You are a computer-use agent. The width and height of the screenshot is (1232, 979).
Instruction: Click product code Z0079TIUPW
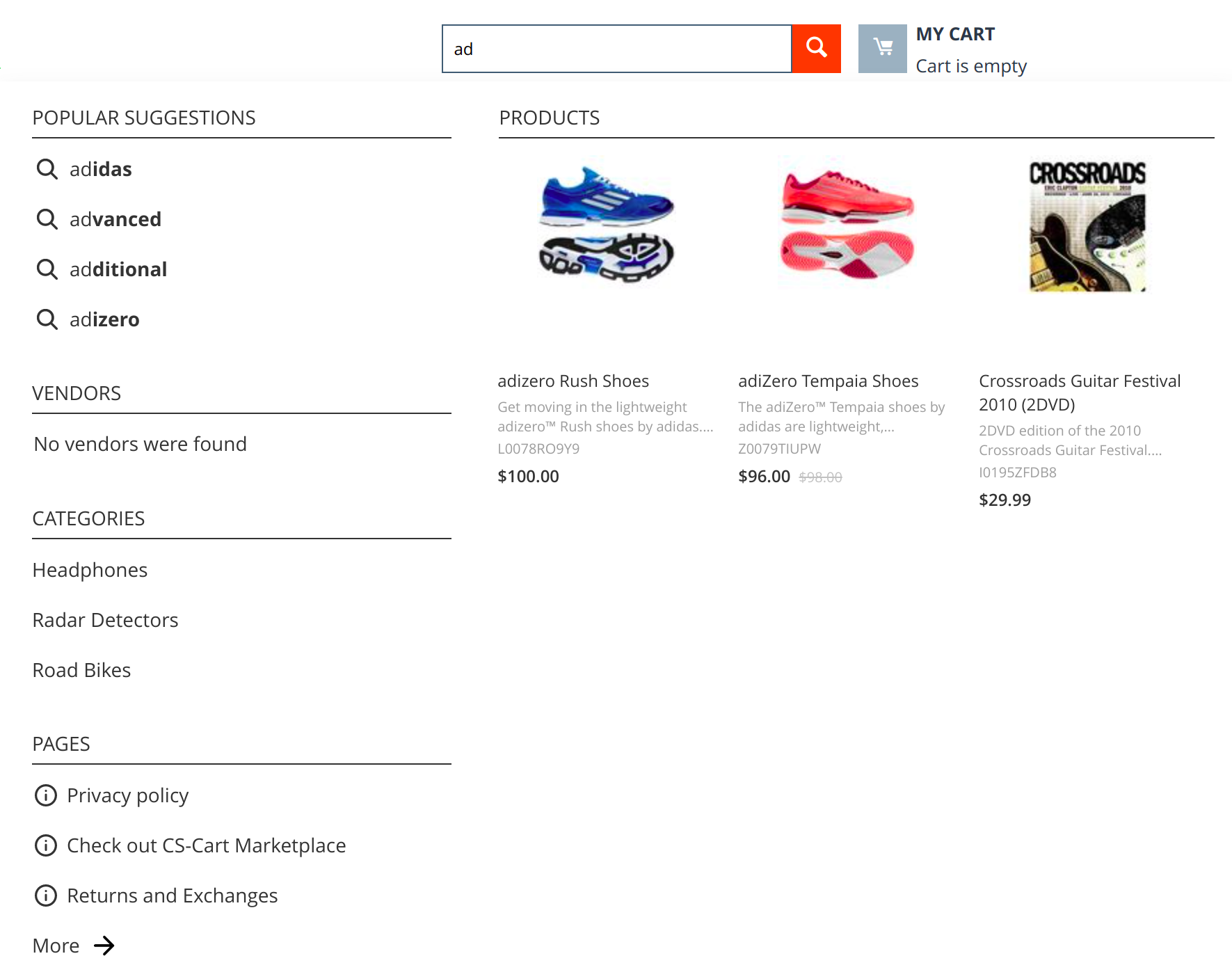[779, 449]
